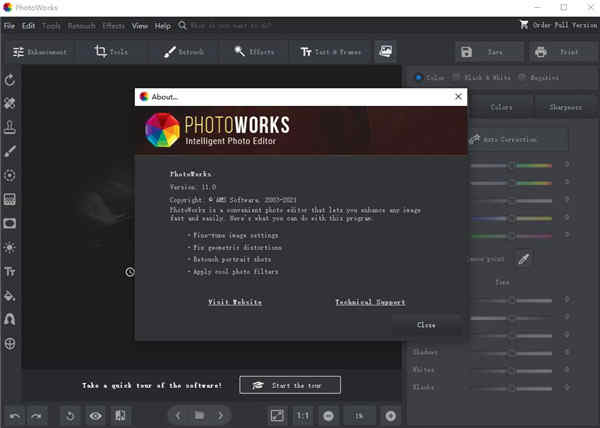Open the Effects toolbar tab
Screen dimensions: 600x428
254,52
